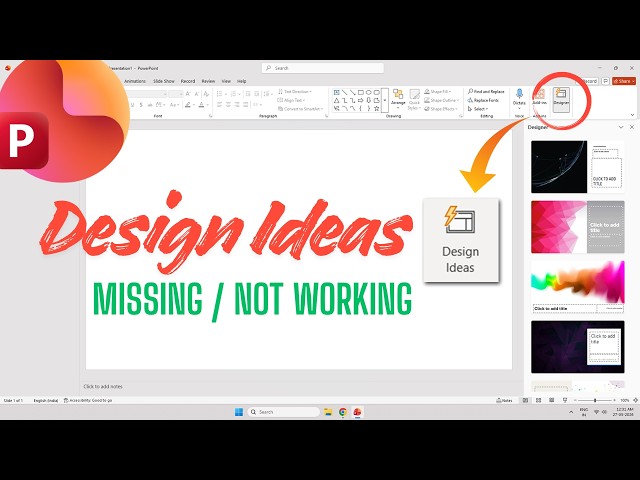Open Shape Outline dropdown
640x480 pixels.
441,100
